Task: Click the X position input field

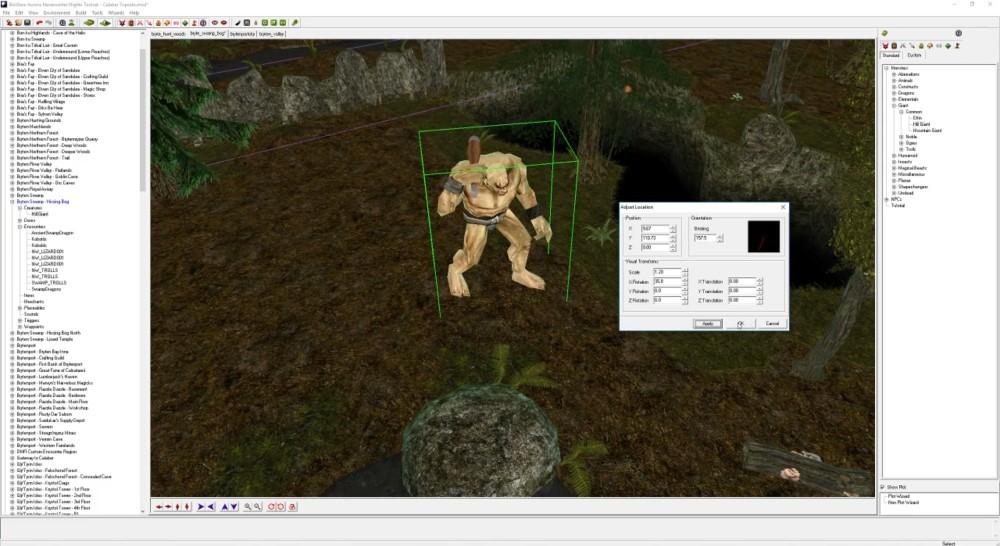Action: click(656, 228)
